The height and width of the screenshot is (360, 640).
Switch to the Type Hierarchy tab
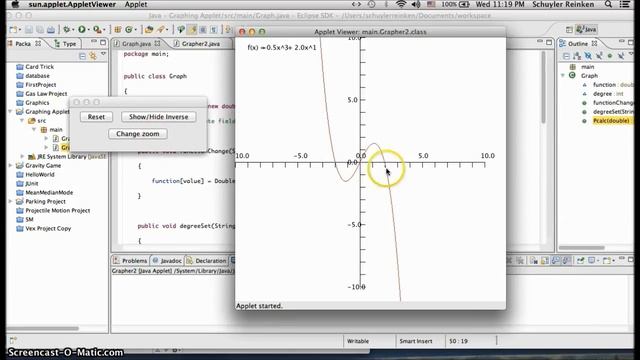tap(65, 43)
